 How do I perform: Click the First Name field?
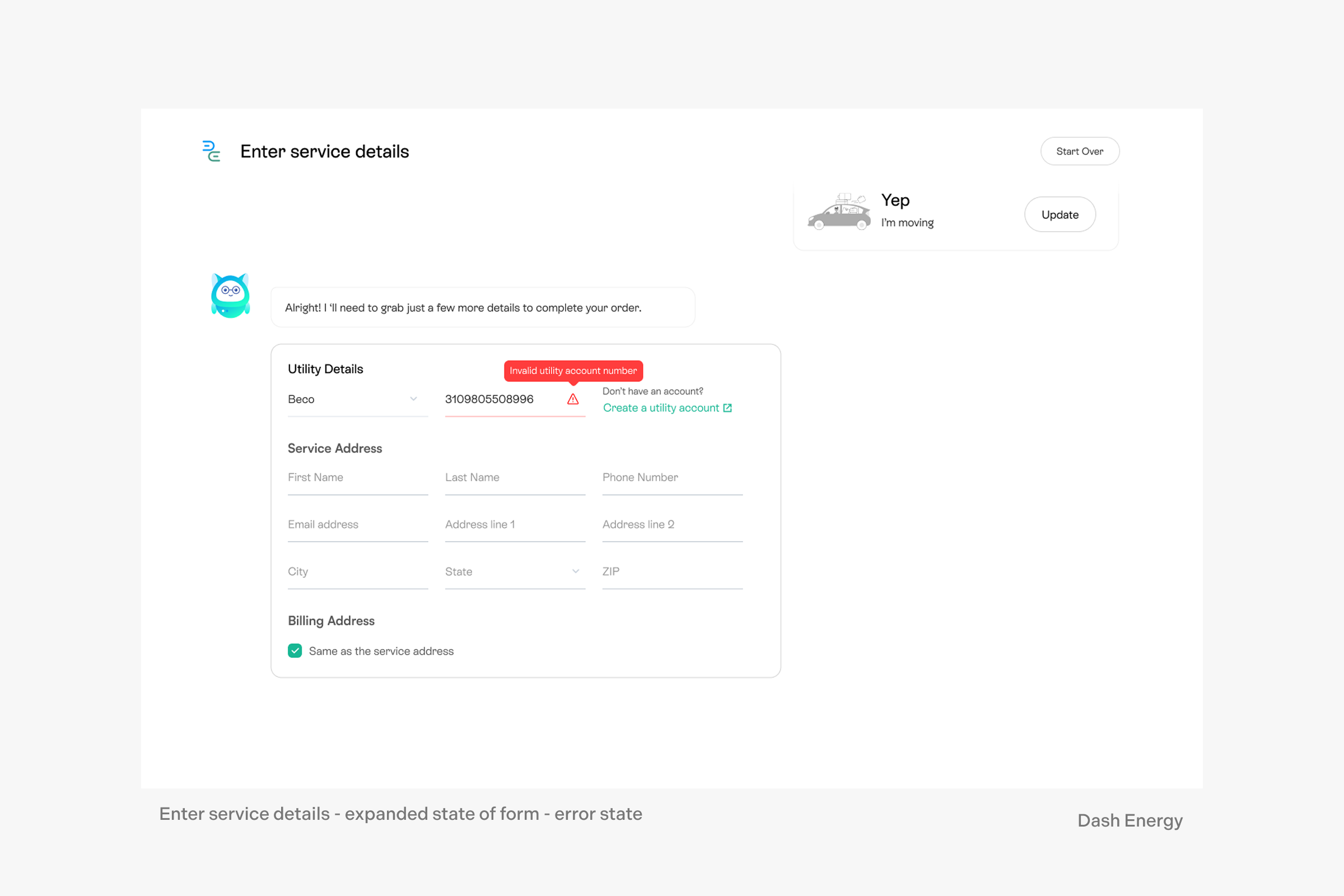[x=357, y=478]
